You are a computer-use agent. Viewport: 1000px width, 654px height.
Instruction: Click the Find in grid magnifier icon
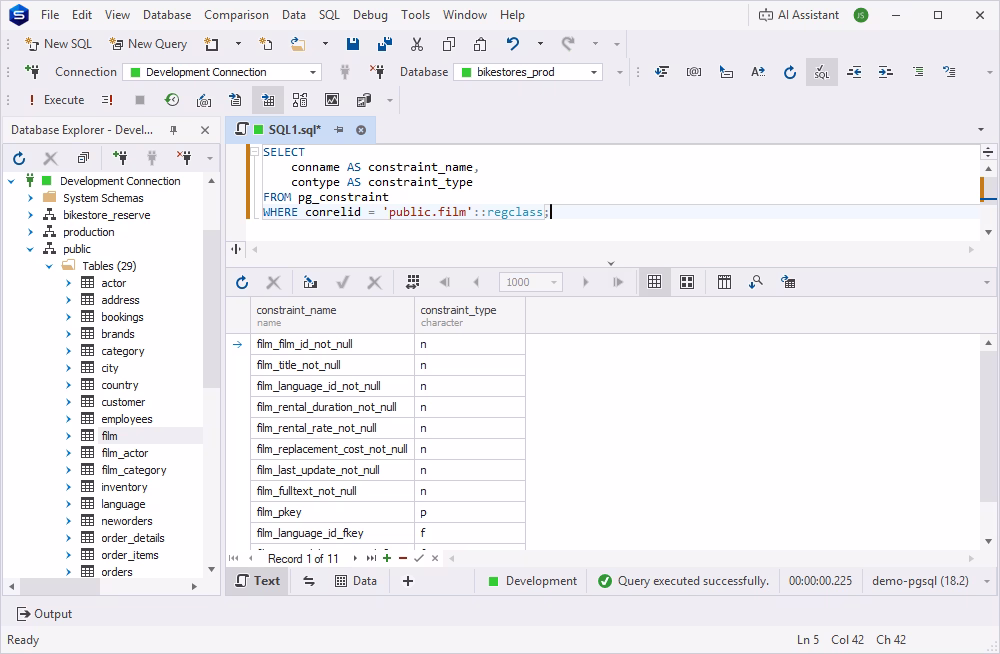point(756,282)
